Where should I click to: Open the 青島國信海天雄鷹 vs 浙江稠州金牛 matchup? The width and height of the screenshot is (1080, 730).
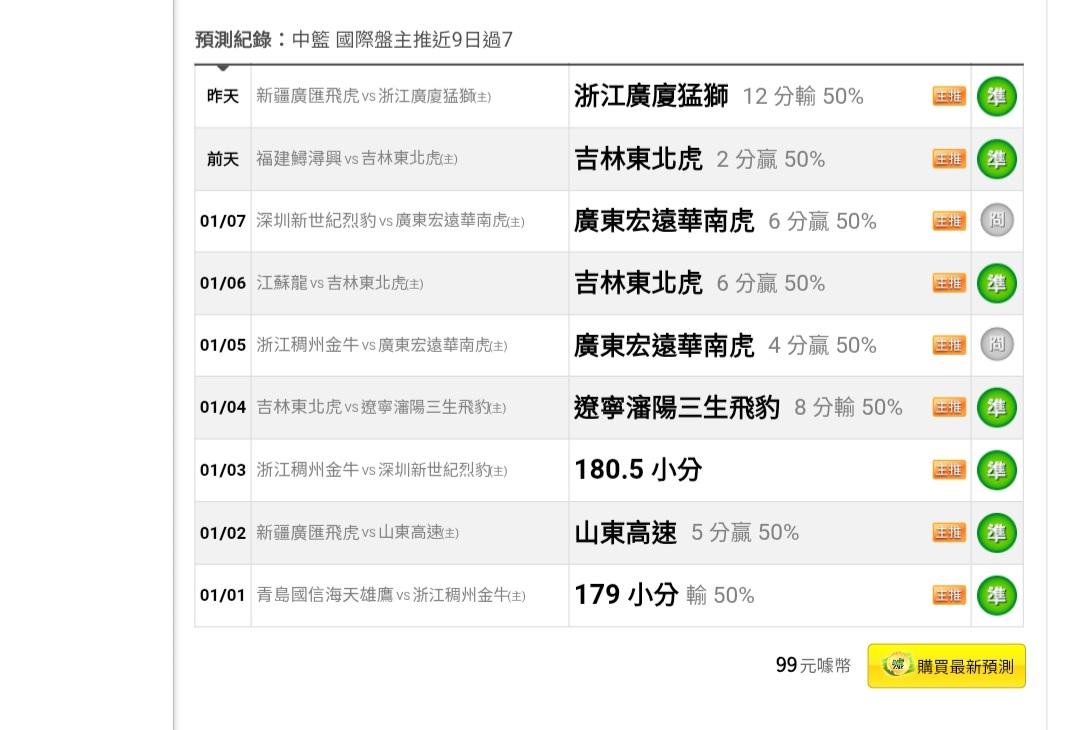point(390,596)
